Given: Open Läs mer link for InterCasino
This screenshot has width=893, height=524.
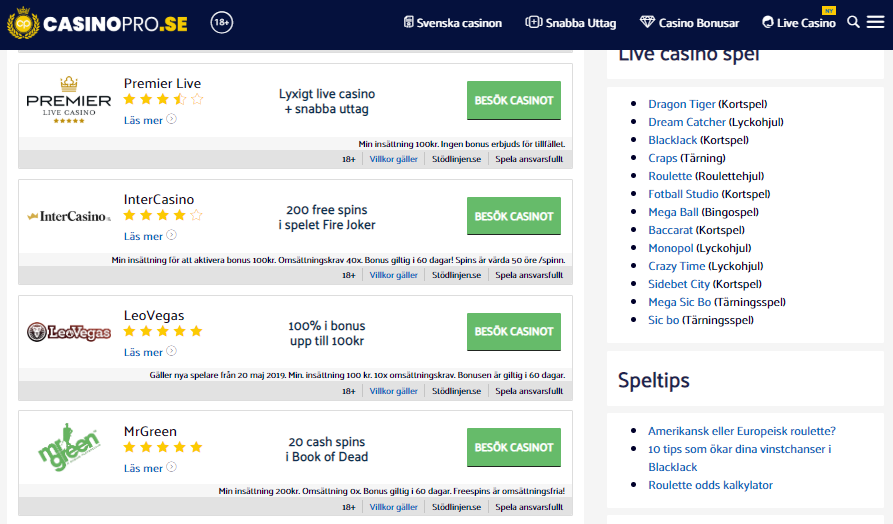Looking at the screenshot, I should [144, 236].
